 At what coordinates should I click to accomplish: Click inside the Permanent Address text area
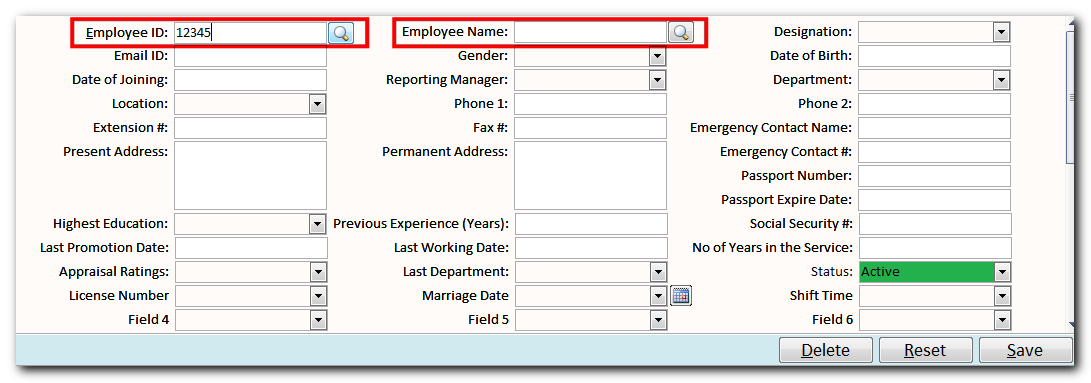click(x=590, y=175)
